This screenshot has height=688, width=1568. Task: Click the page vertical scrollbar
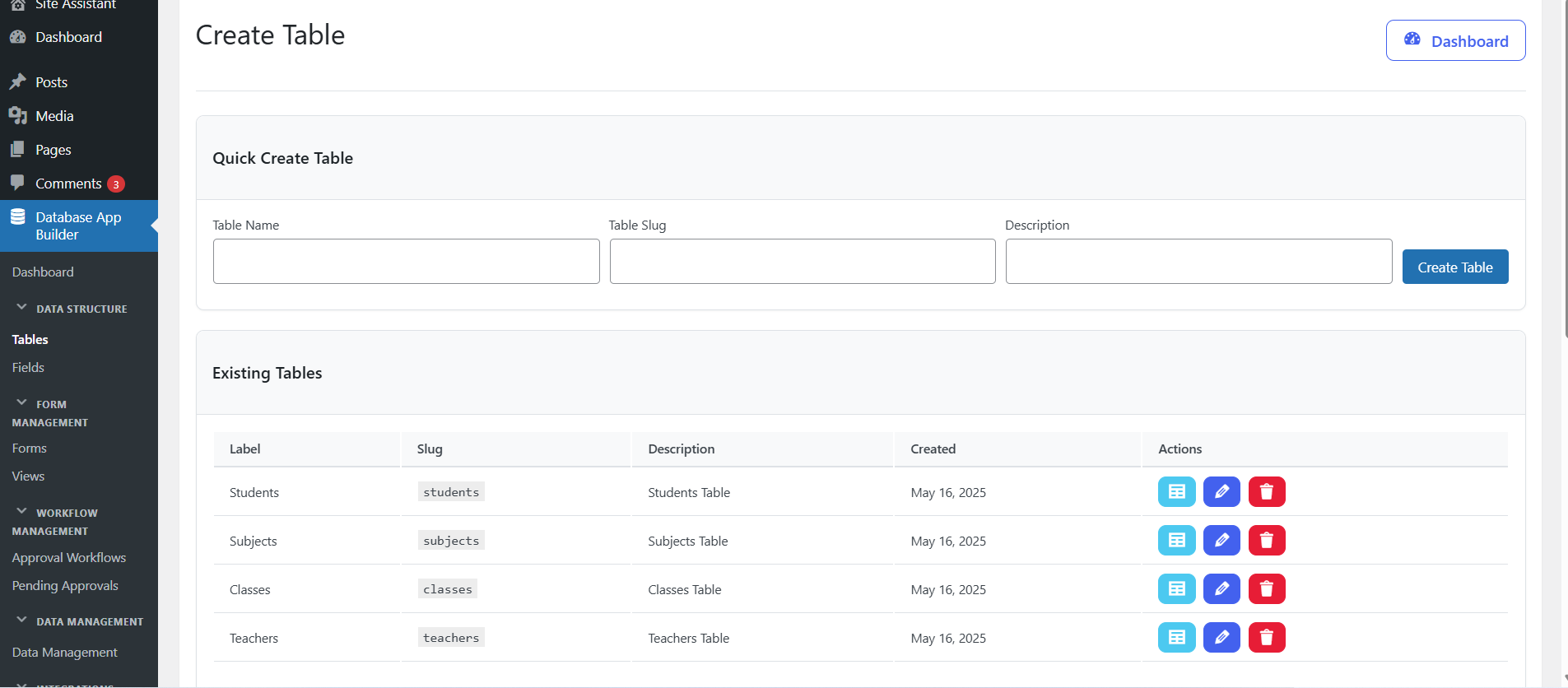pos(1565,169)
